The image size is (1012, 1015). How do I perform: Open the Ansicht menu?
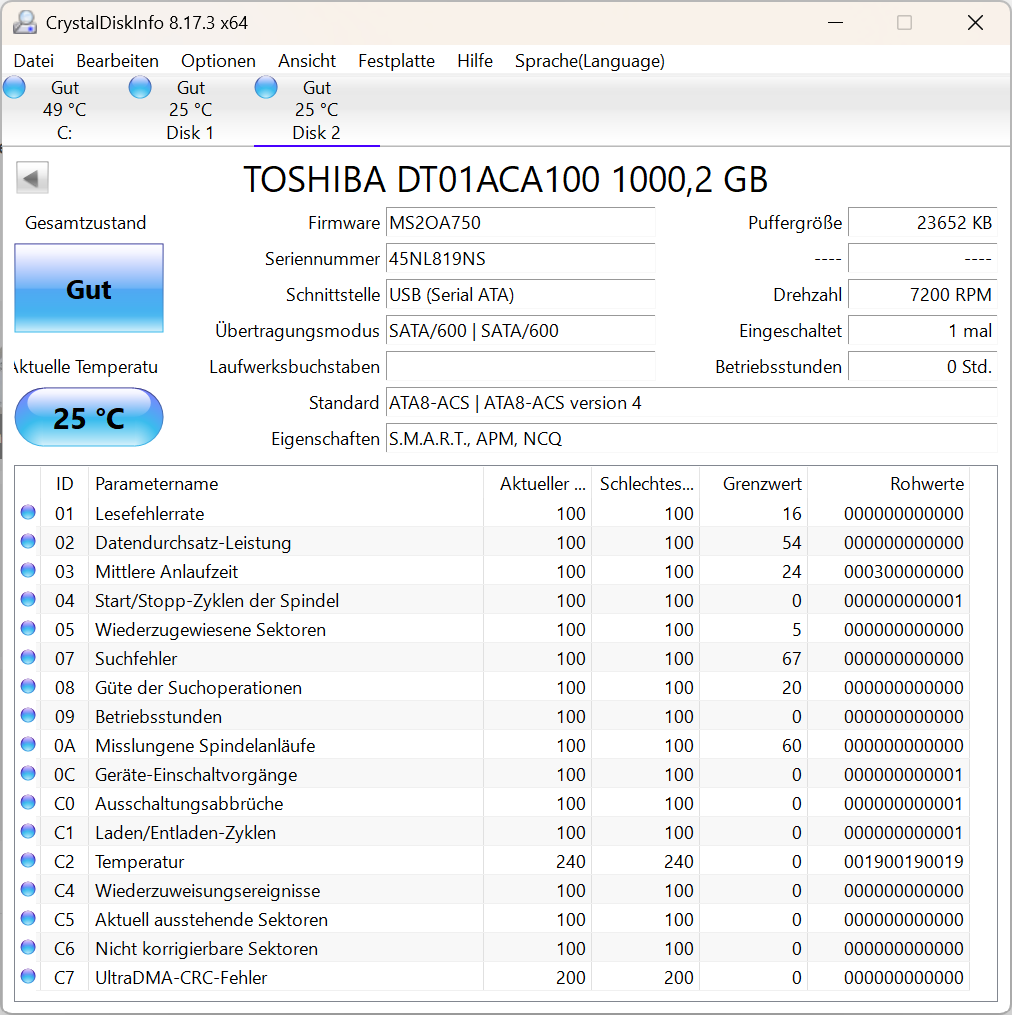307,61
